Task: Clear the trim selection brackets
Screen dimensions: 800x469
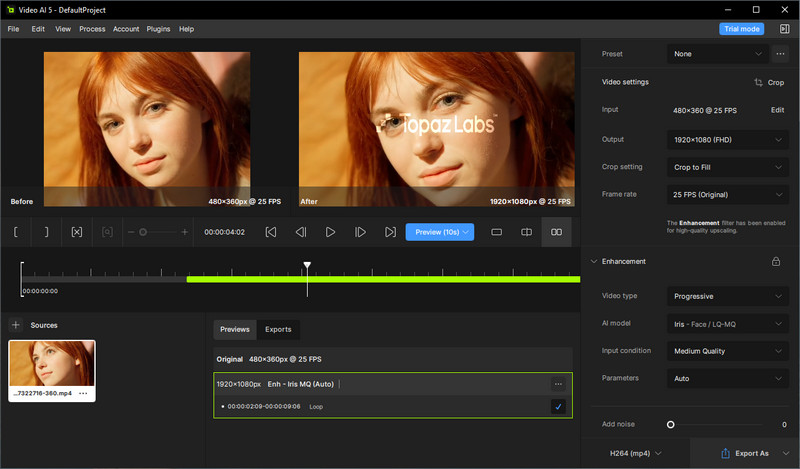Action: pyautogui.click(x=77, y=232)
